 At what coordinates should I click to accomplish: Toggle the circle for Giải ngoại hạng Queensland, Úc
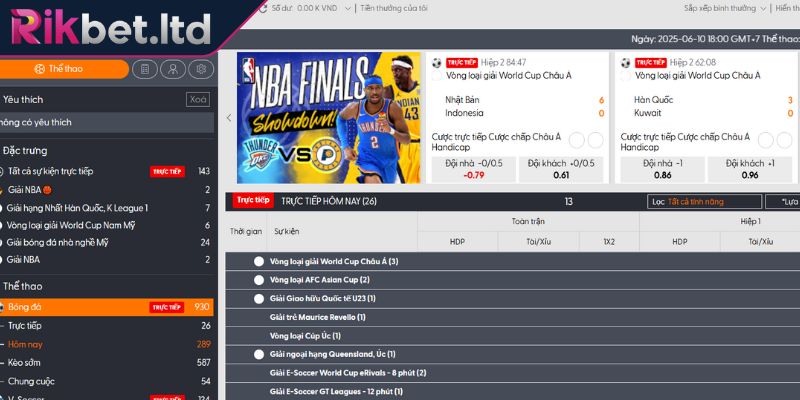[x=259, y=354]
